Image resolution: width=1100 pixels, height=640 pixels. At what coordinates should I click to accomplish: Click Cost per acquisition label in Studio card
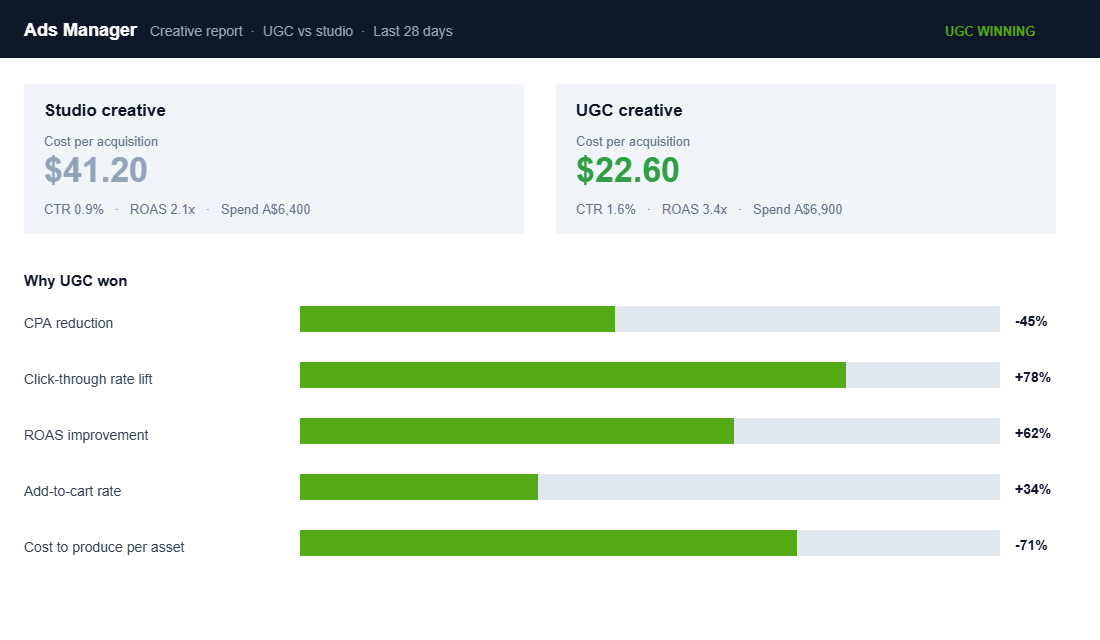coord(101,142)
